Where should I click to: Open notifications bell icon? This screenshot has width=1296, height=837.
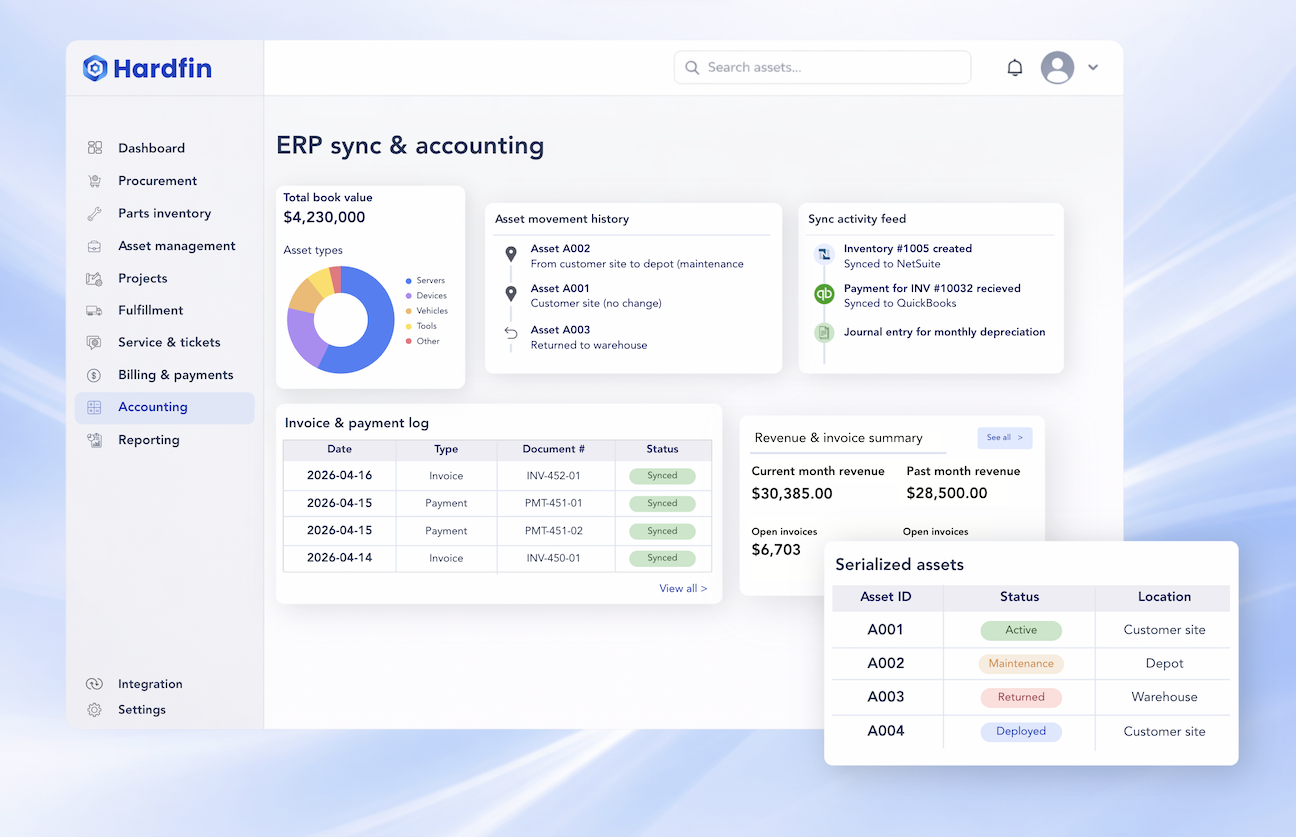tap(1015, 68)
